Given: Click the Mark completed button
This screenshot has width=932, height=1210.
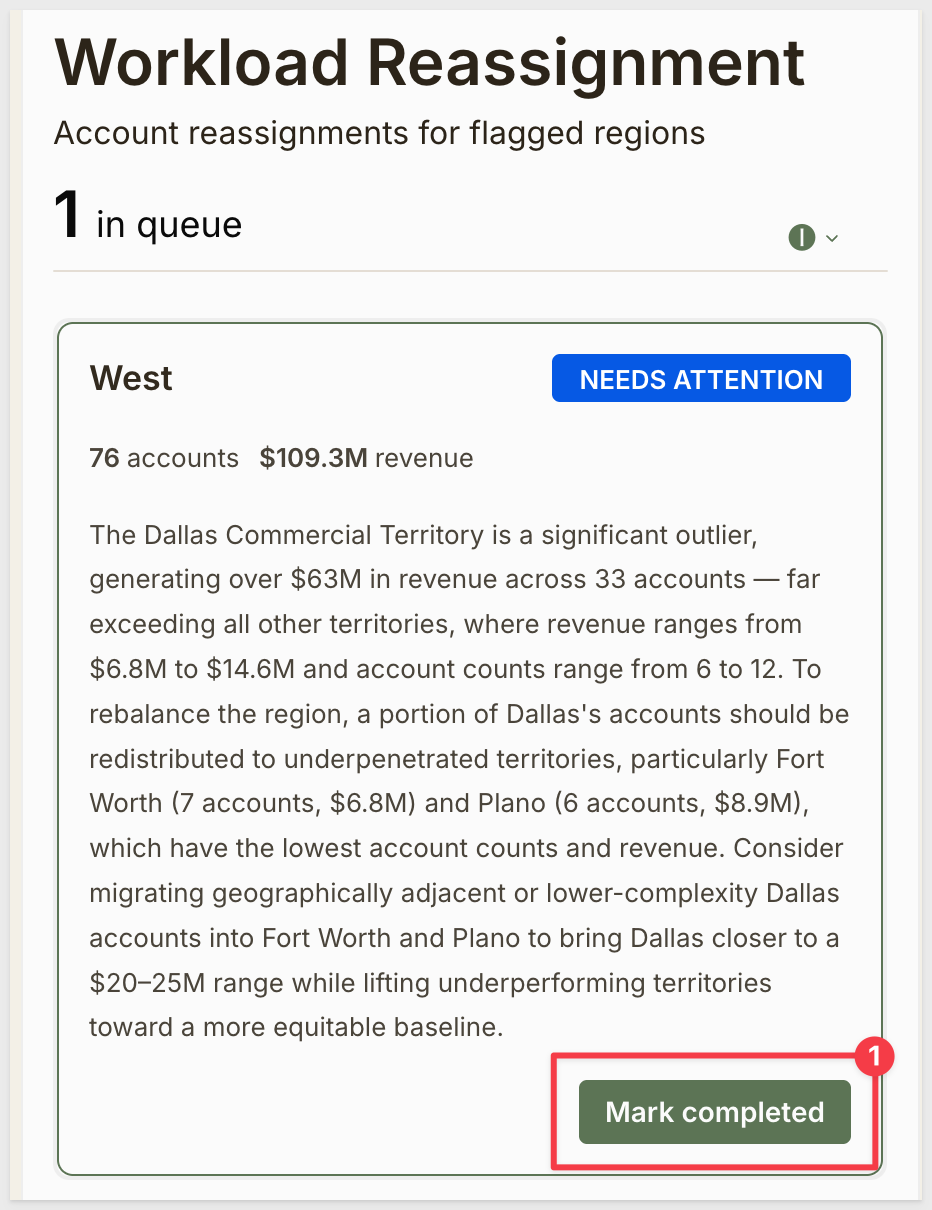Looking at the screenshot, I should click(715, 1112).
